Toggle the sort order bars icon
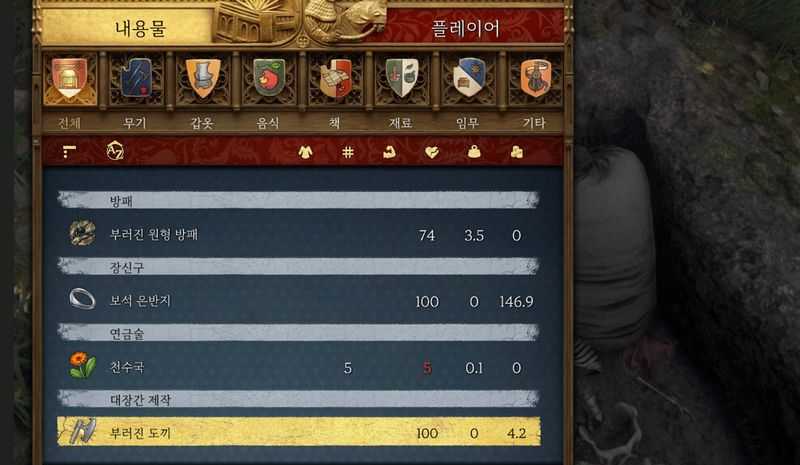 point(69,152)
